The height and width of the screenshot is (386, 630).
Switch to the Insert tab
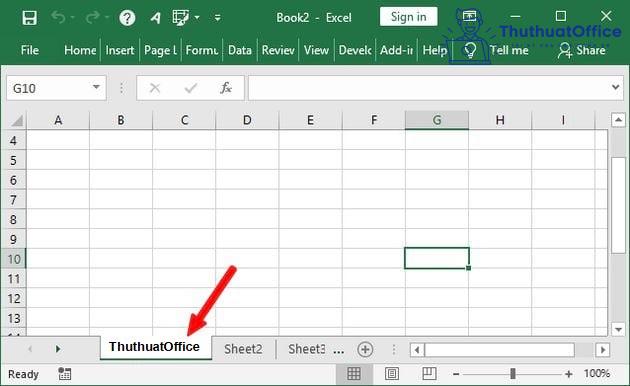click(120, 50)
